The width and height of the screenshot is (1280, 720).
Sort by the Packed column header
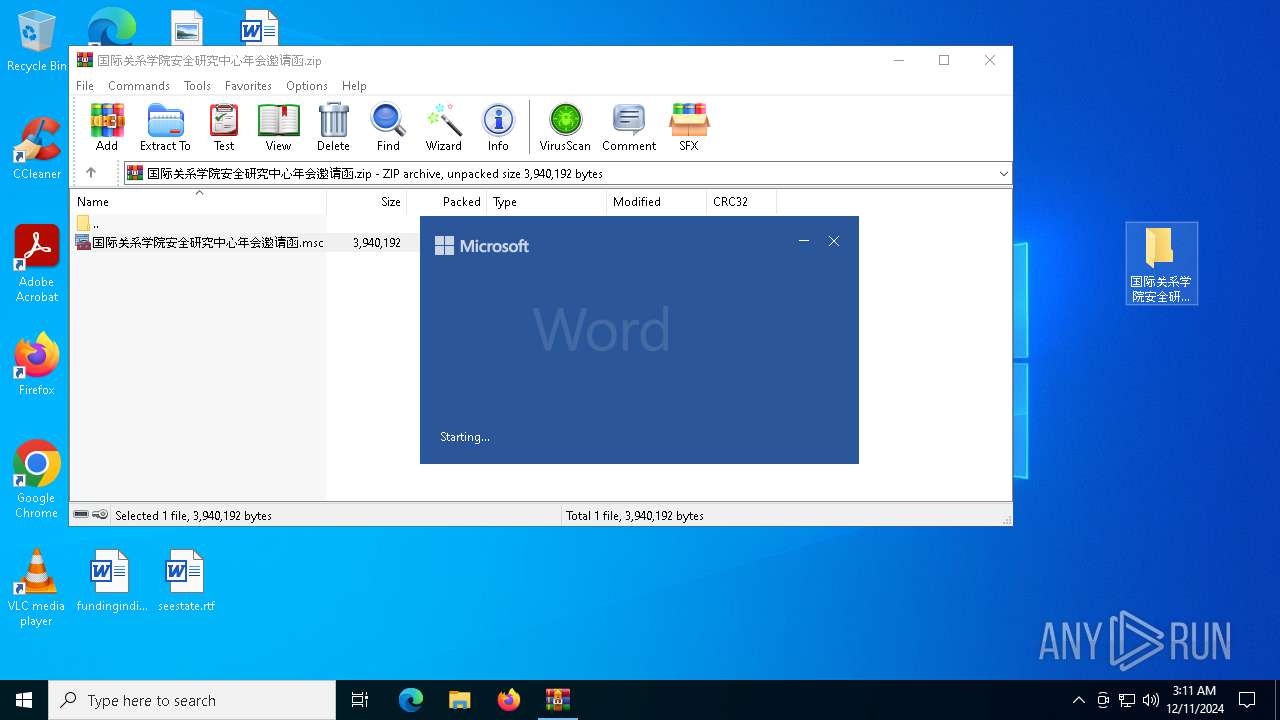(446, 201)
